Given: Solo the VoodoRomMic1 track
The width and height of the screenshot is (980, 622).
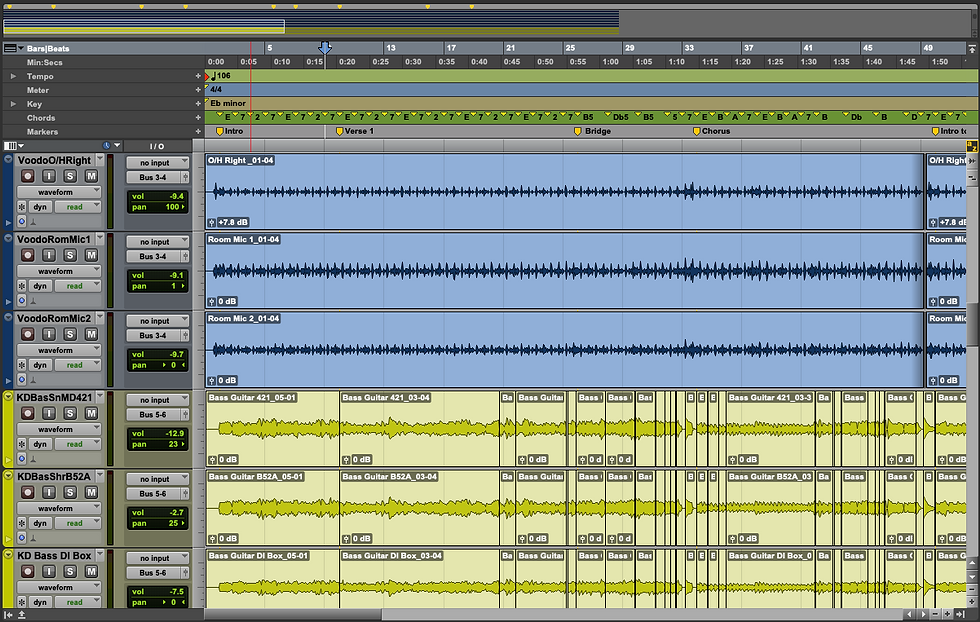Looking at the screenshot, I should (x=70, y=255).
